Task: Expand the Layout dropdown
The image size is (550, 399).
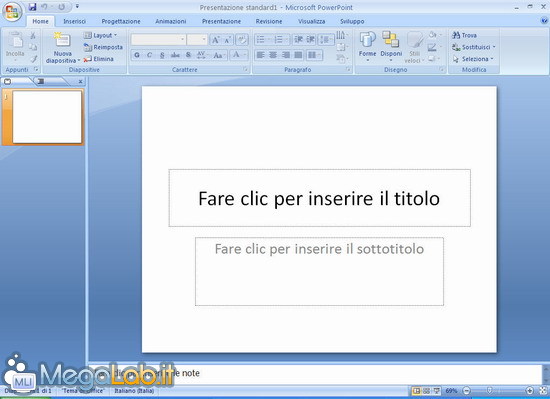Action: (100, 35)
